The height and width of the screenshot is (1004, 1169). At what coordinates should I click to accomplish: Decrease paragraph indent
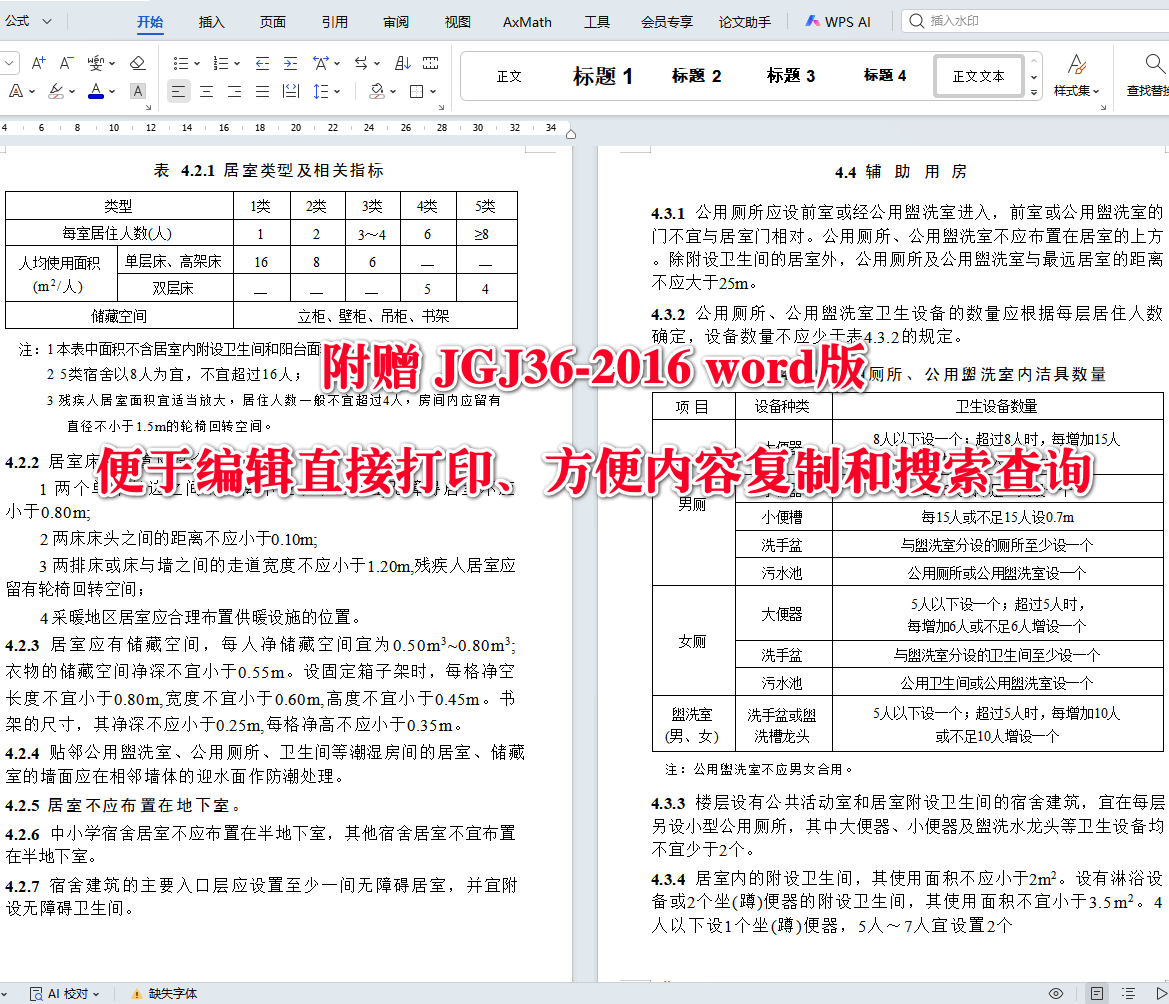pos(262,63)
